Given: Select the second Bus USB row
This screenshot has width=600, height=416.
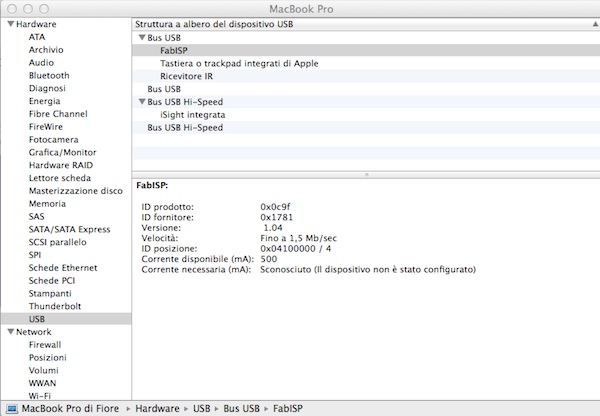Looking at the screenshot, I should (366, 89).
